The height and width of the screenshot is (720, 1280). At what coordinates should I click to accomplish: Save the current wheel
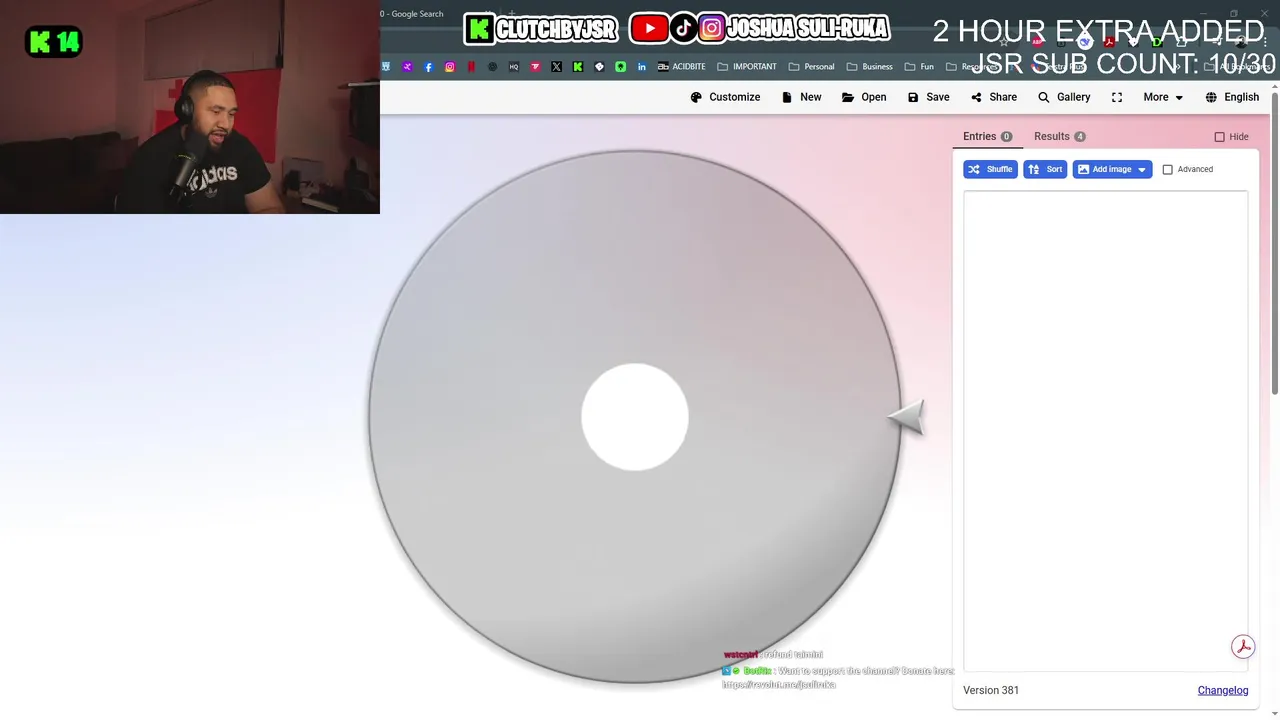pos(928,97)
